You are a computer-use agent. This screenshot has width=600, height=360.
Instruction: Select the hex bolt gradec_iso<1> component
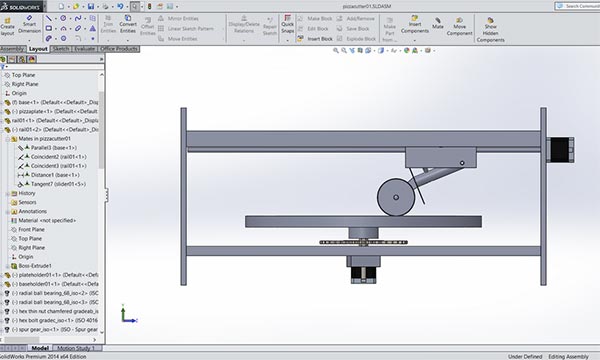pyautogui.click(x=51, y=321)
